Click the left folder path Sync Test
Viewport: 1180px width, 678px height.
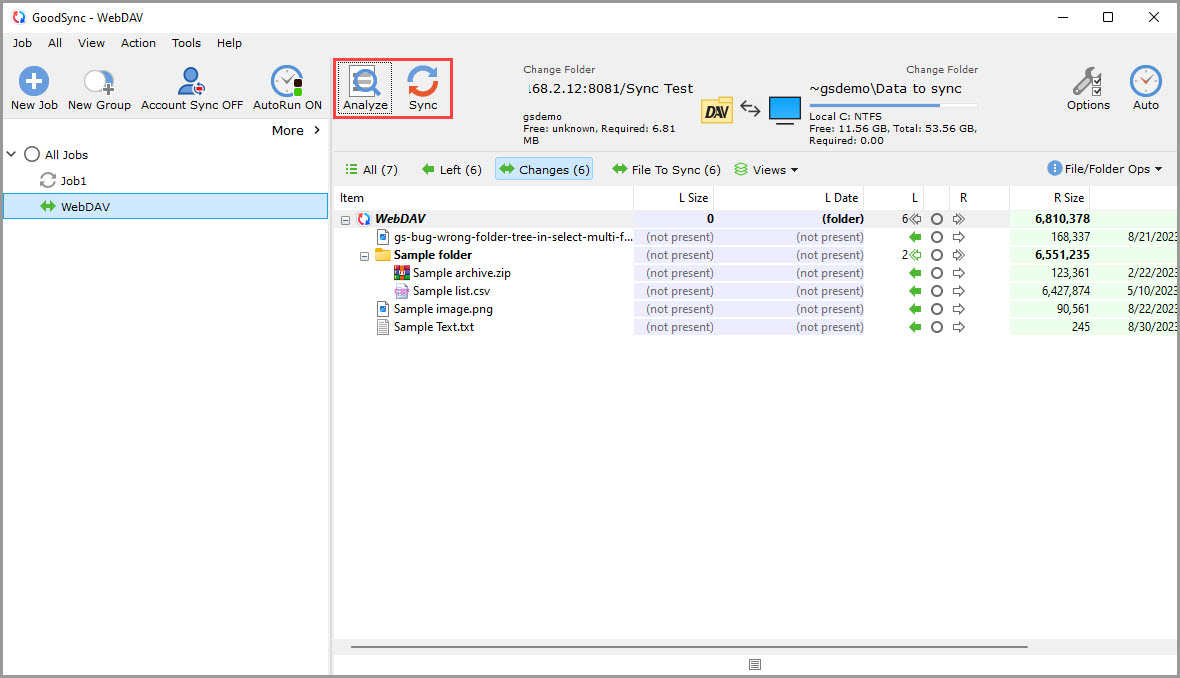point(610,89)
